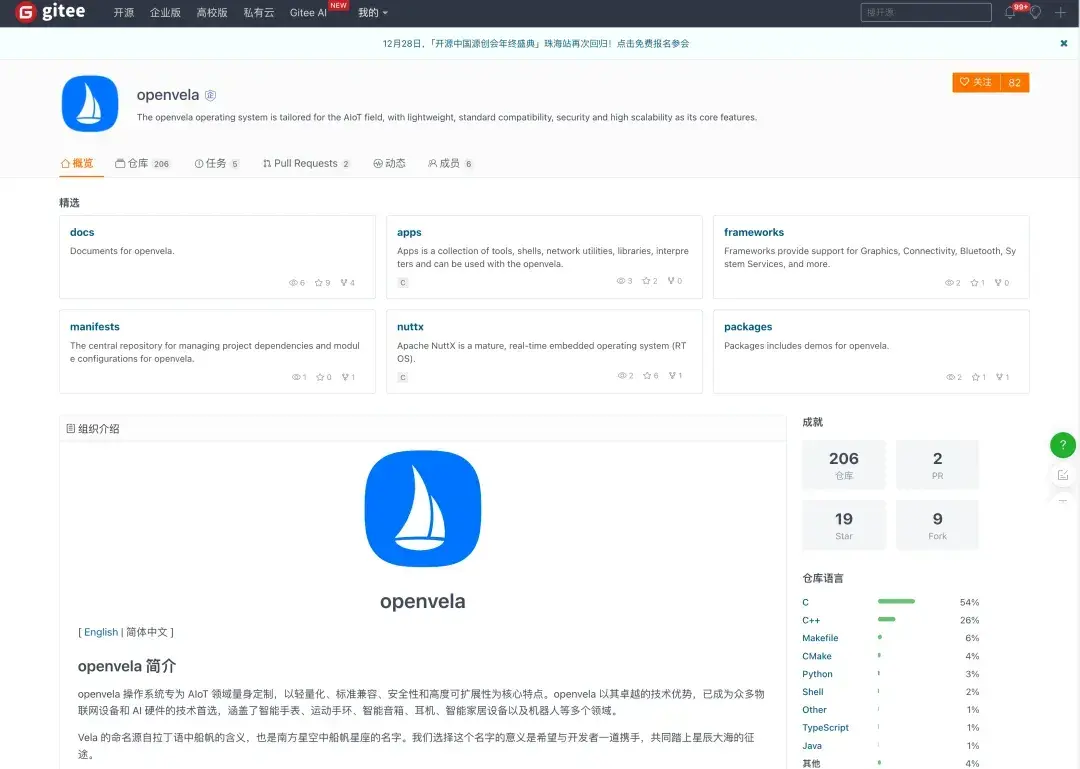Click the 搜开源 search input field
Screen dimensions: 1080x769
click(x=925, y=12)
